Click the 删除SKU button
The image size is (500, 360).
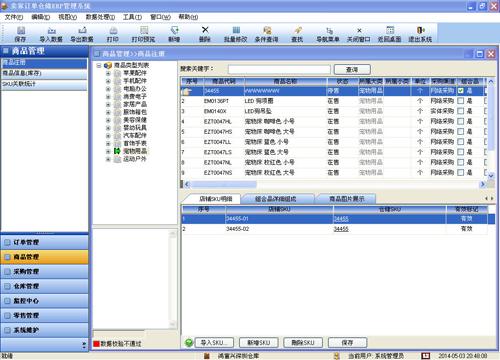(303, 342)
